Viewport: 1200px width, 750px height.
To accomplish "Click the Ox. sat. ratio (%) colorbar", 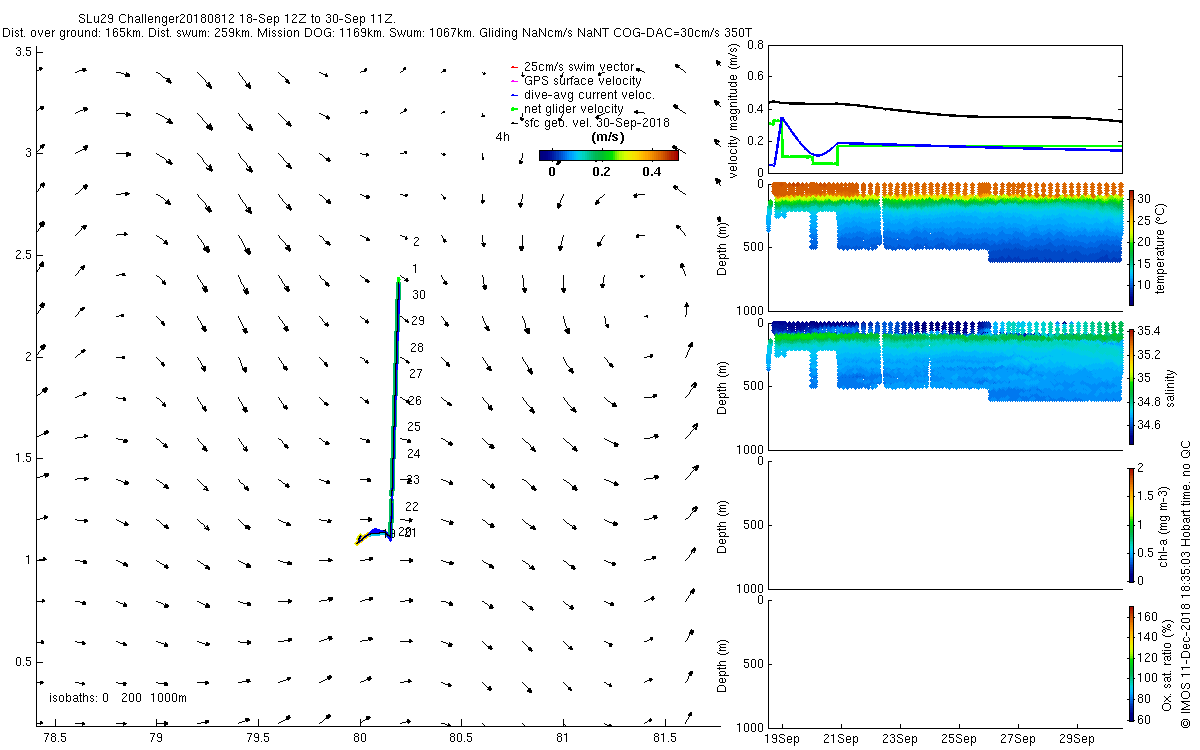I will [x=1131, y=665].
